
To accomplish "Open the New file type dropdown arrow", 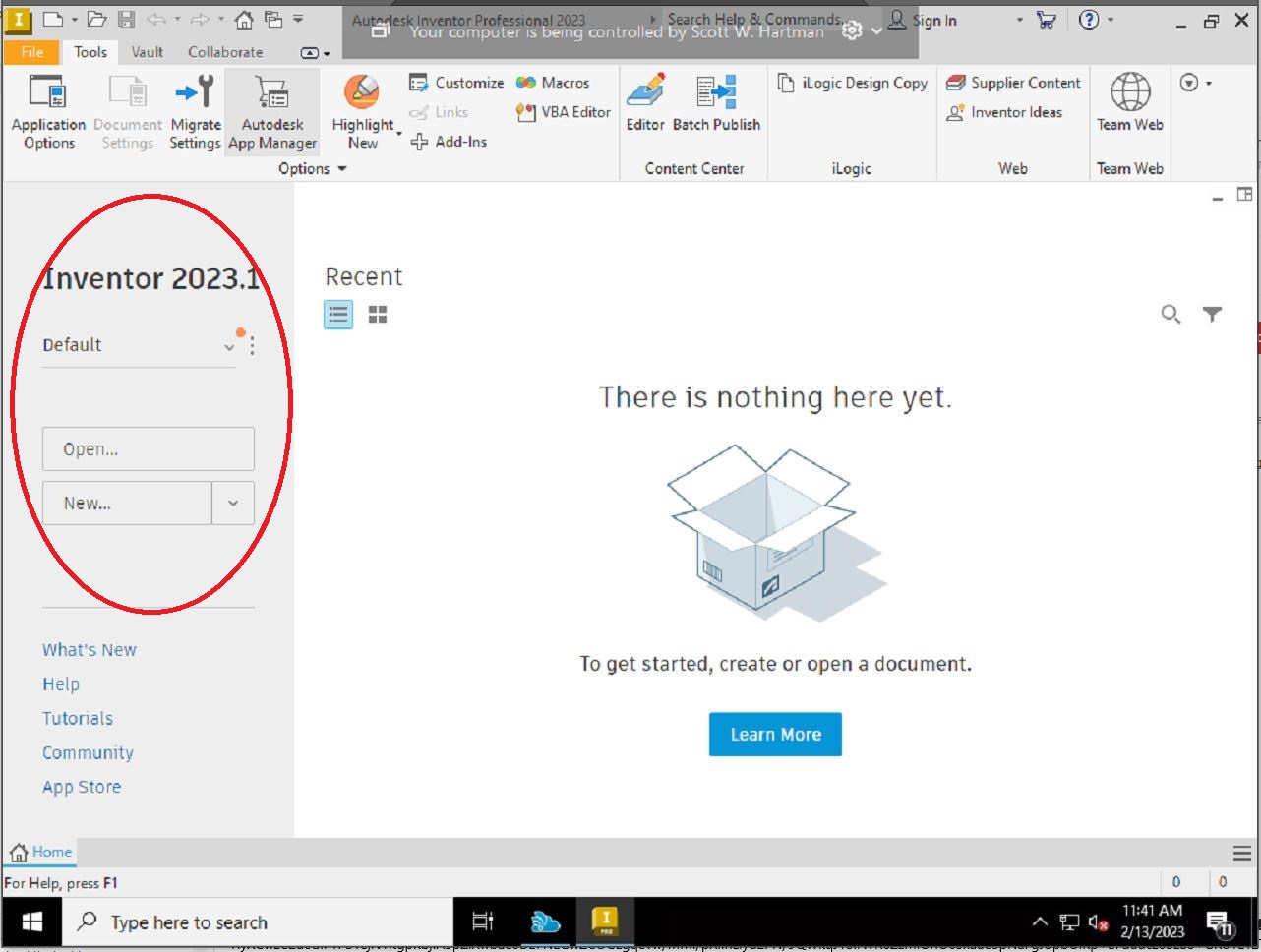I will click(233, 503).
